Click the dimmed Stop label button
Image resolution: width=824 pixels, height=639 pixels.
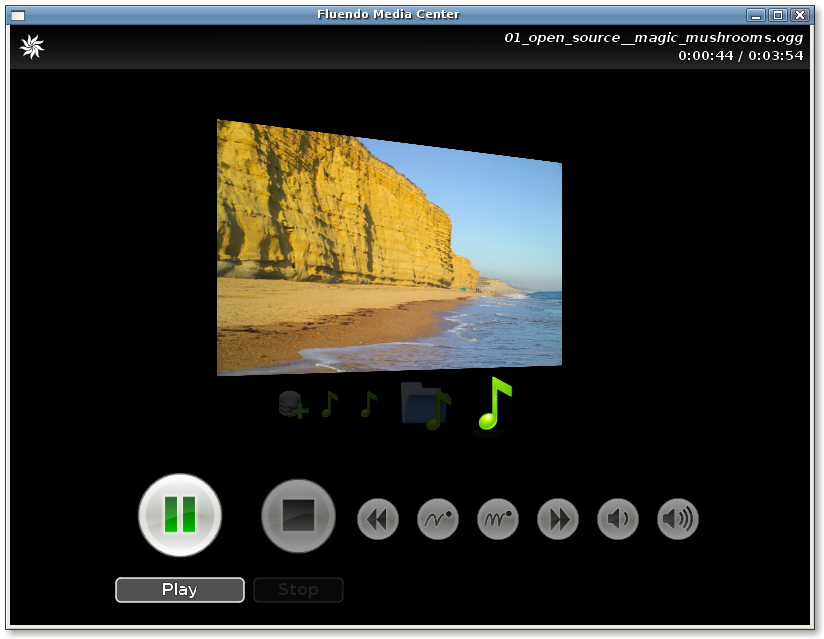(x=298, y=590)
